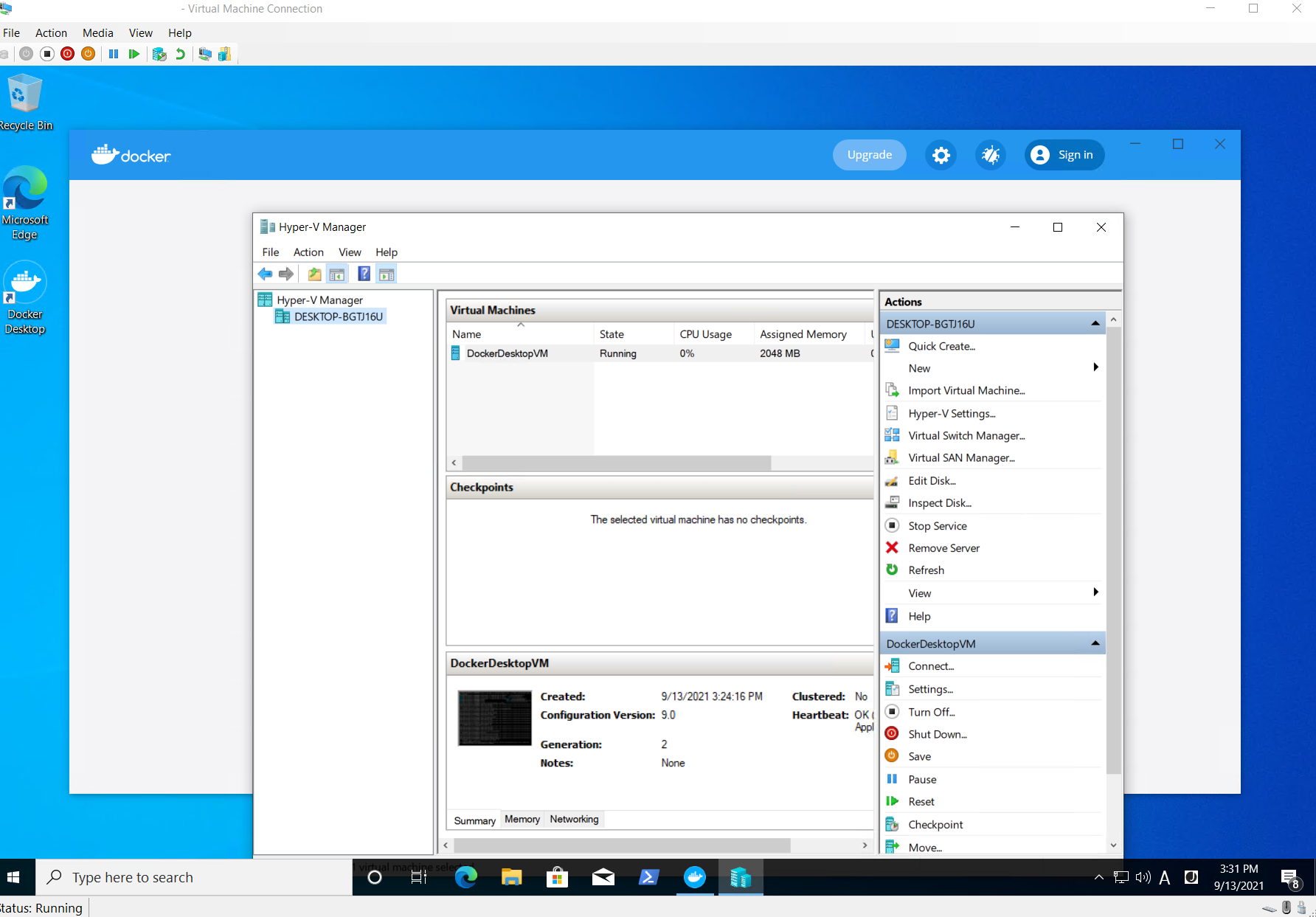Pause the VM from VM Connection toolbar
This screenshot has width=1316, height=917.
click(x=114, y=54)
